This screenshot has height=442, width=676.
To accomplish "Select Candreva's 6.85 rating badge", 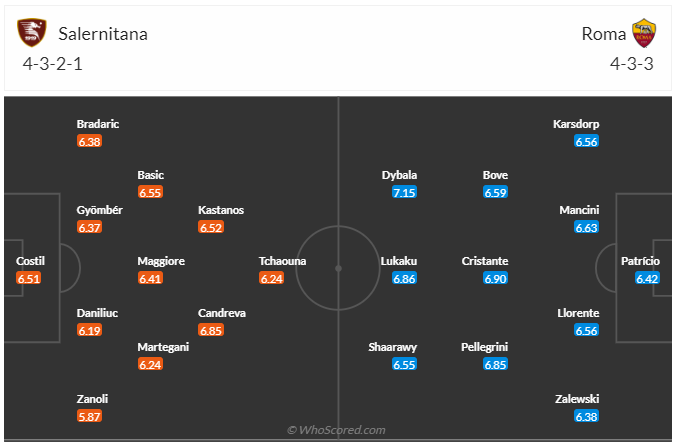I will (210, 330).
